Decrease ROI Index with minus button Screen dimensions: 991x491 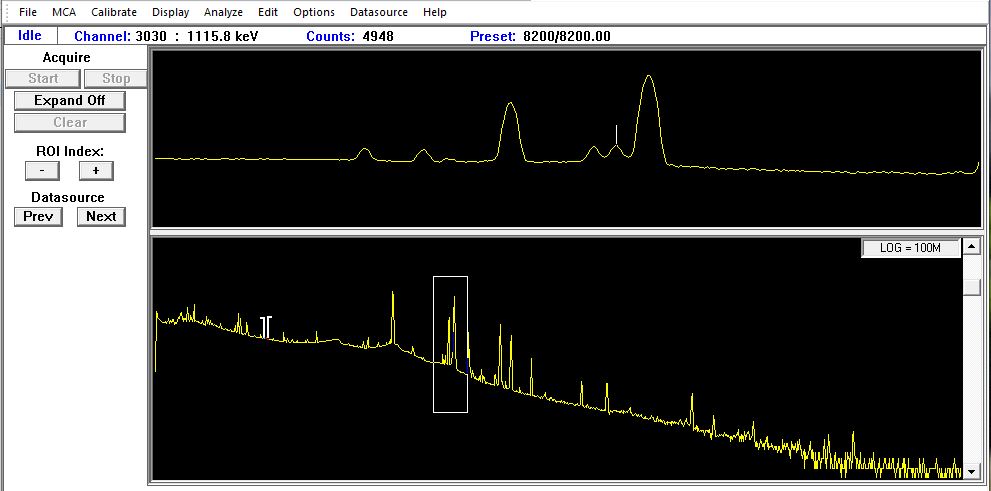[x=42, y=170]
